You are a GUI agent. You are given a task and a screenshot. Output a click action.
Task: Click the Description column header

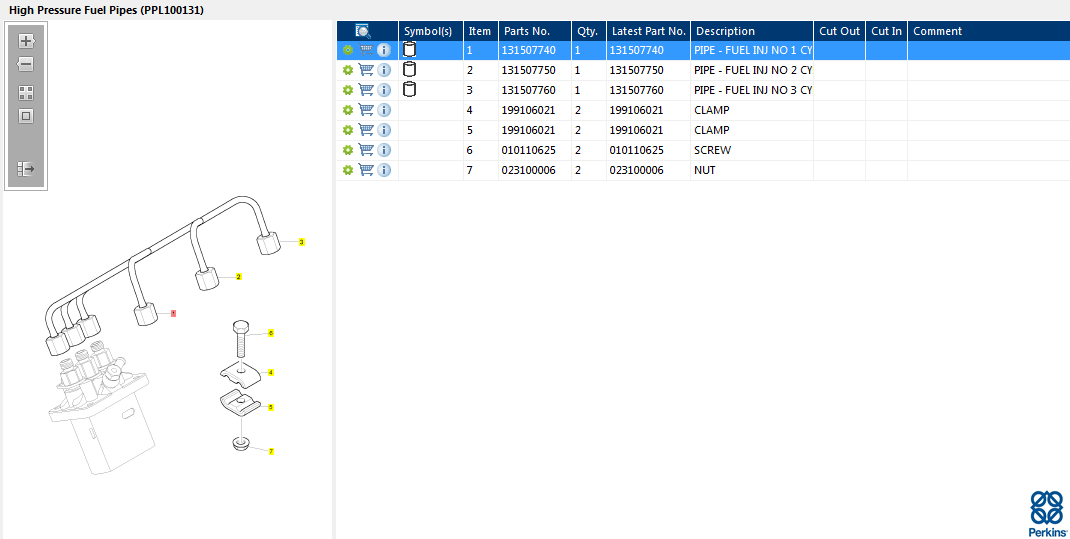pyautogui.click(x=725, y=31)
